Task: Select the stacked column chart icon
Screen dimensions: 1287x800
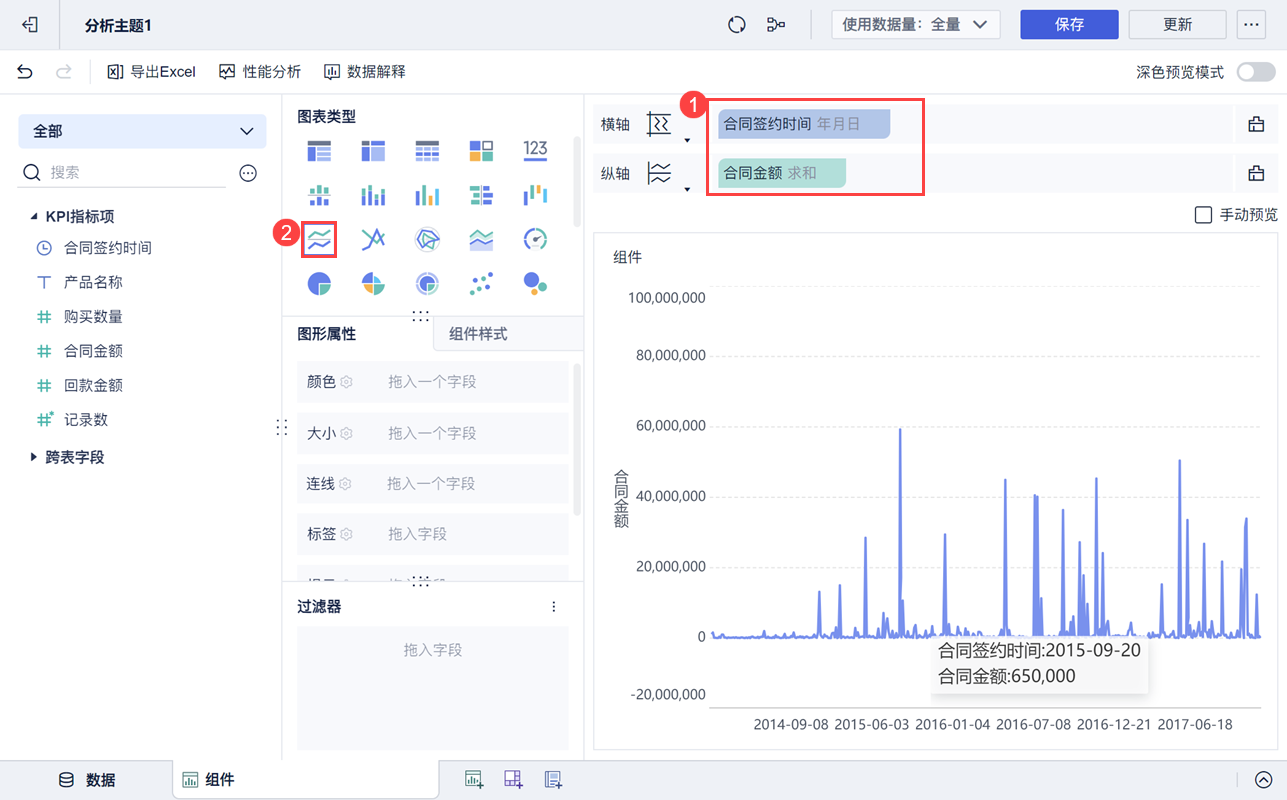Action: click(373, 194)
